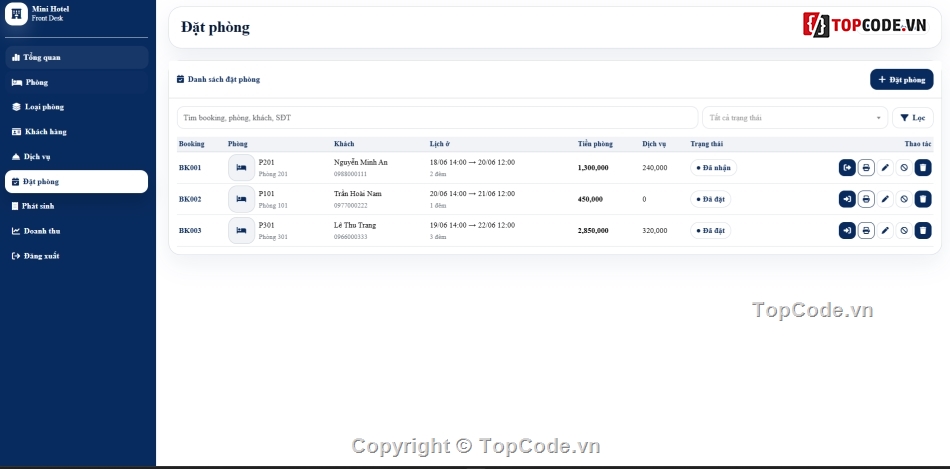Select Đăng xuất to log out
950x469 pixels.
pos(76,256)
